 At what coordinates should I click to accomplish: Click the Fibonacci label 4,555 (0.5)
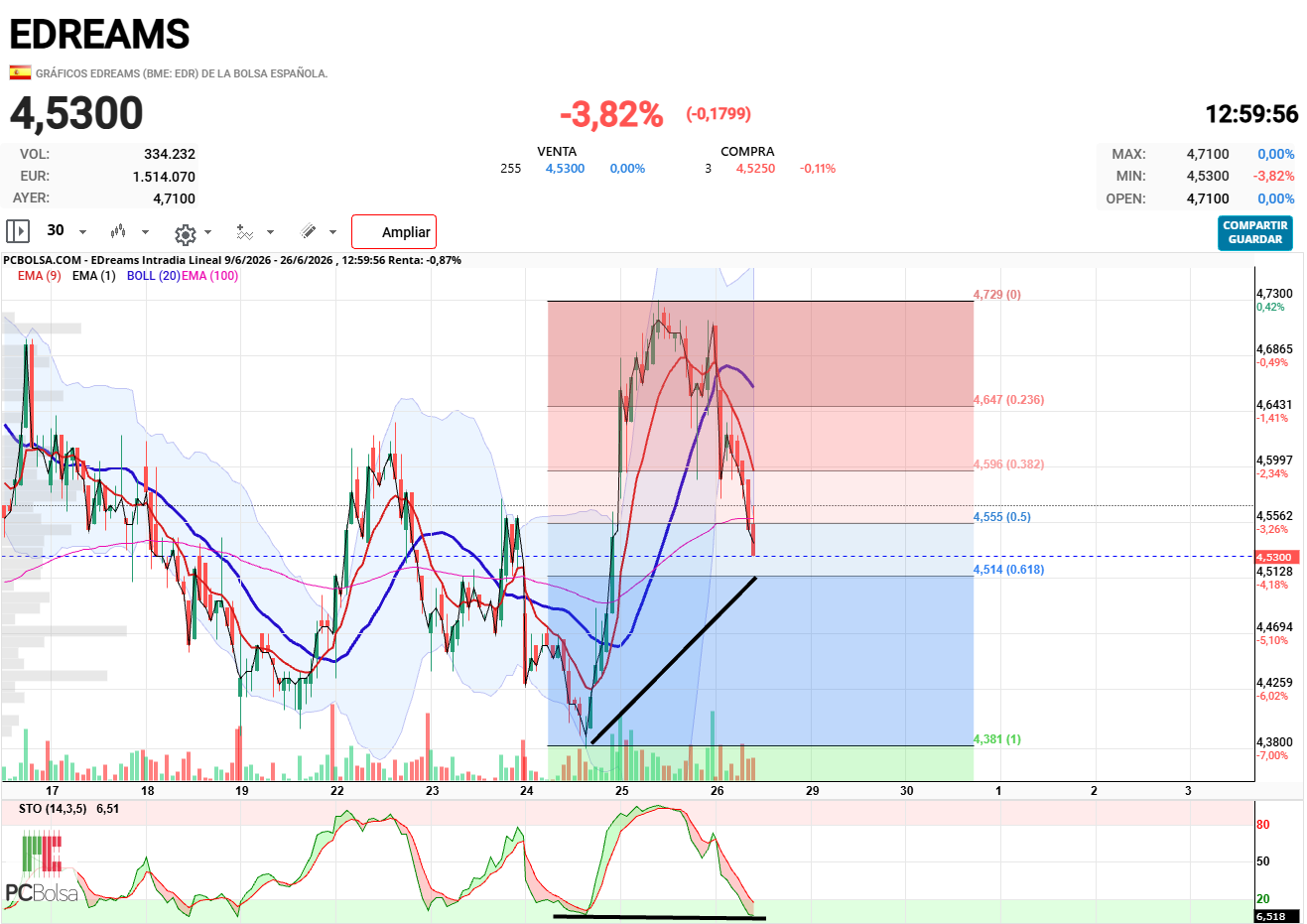[x=1001, y=517]
